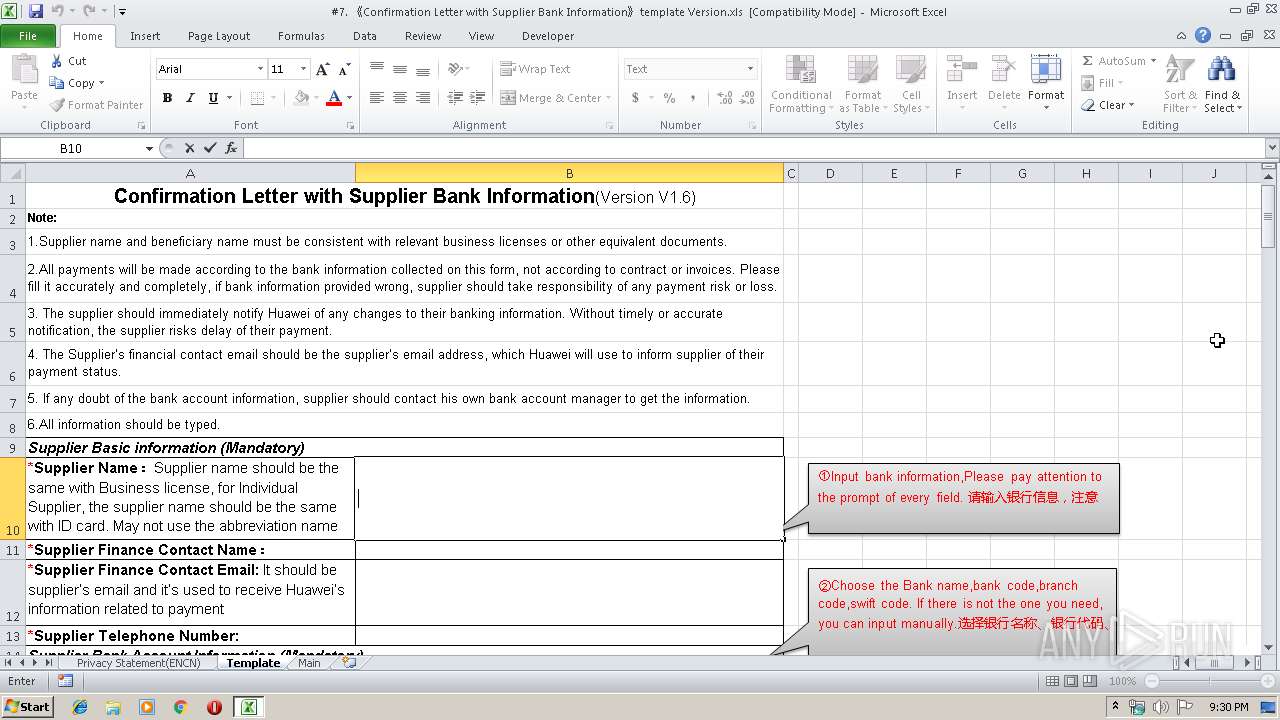The image size is (1280, 720).
Task: Apply Comma Style
Action: [695, 98]
